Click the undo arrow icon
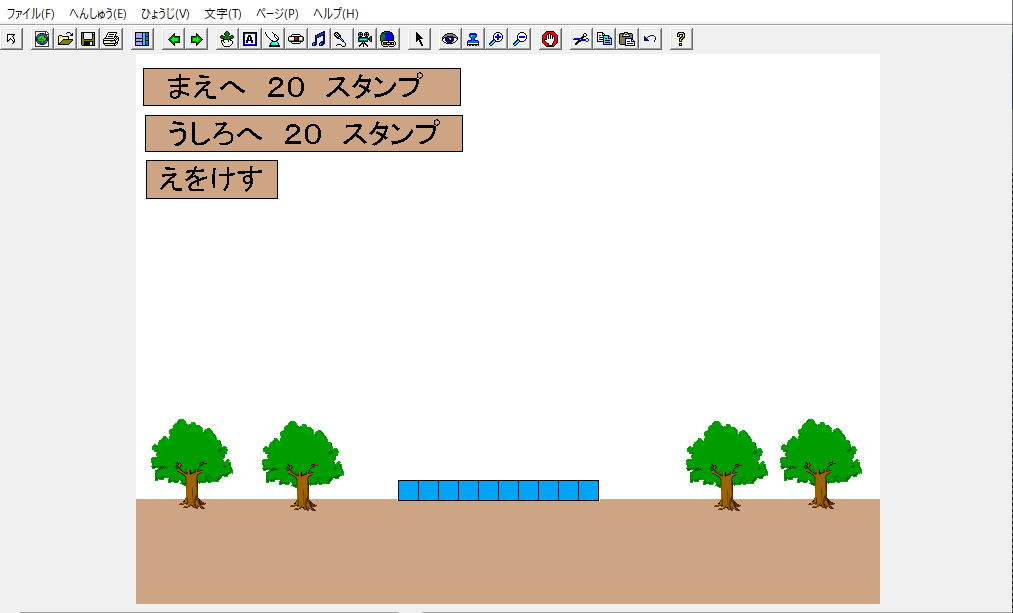The width and height of the screenshot is (1013, 613). point(650,39)
